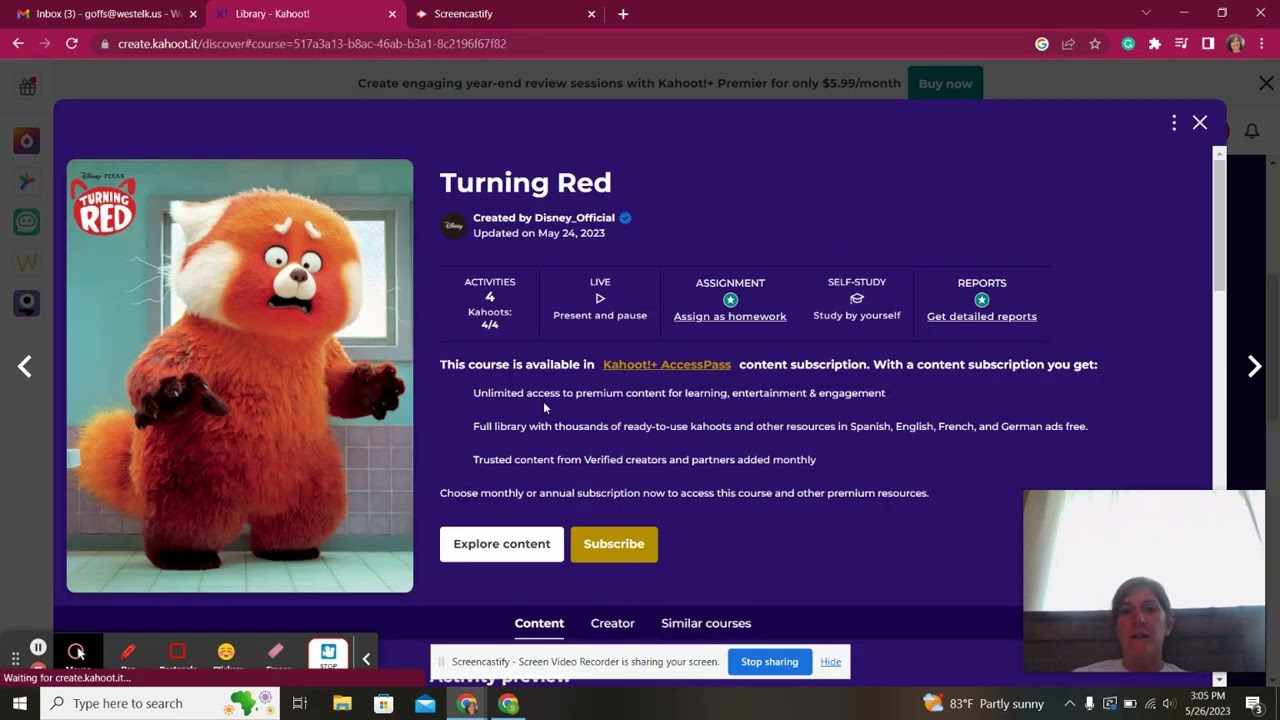Grab the Screencastify toolbar drag handle
1280x720 pixels.
15,658
